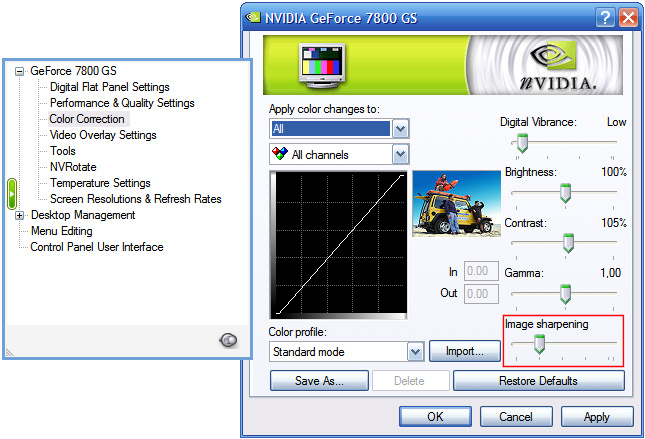Click the Contrast slider thumb
Screen dimensions: 645x439
tap(568, 243)
